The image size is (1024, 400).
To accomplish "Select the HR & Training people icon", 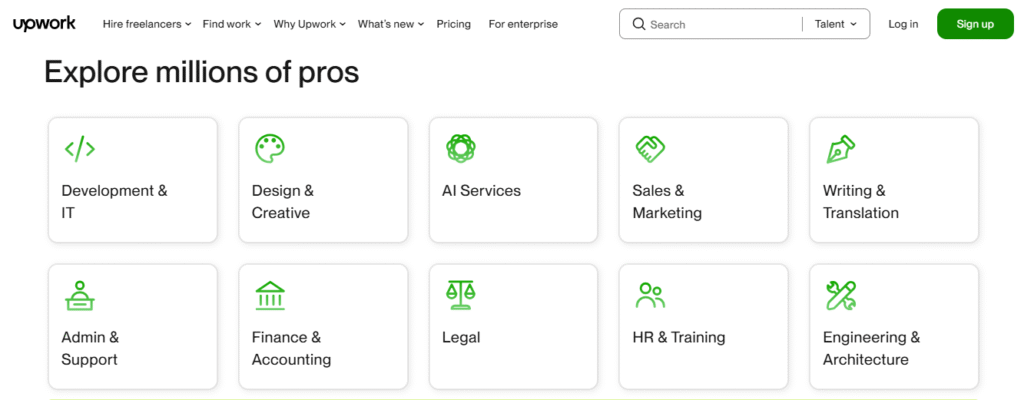I will point(650,295).
